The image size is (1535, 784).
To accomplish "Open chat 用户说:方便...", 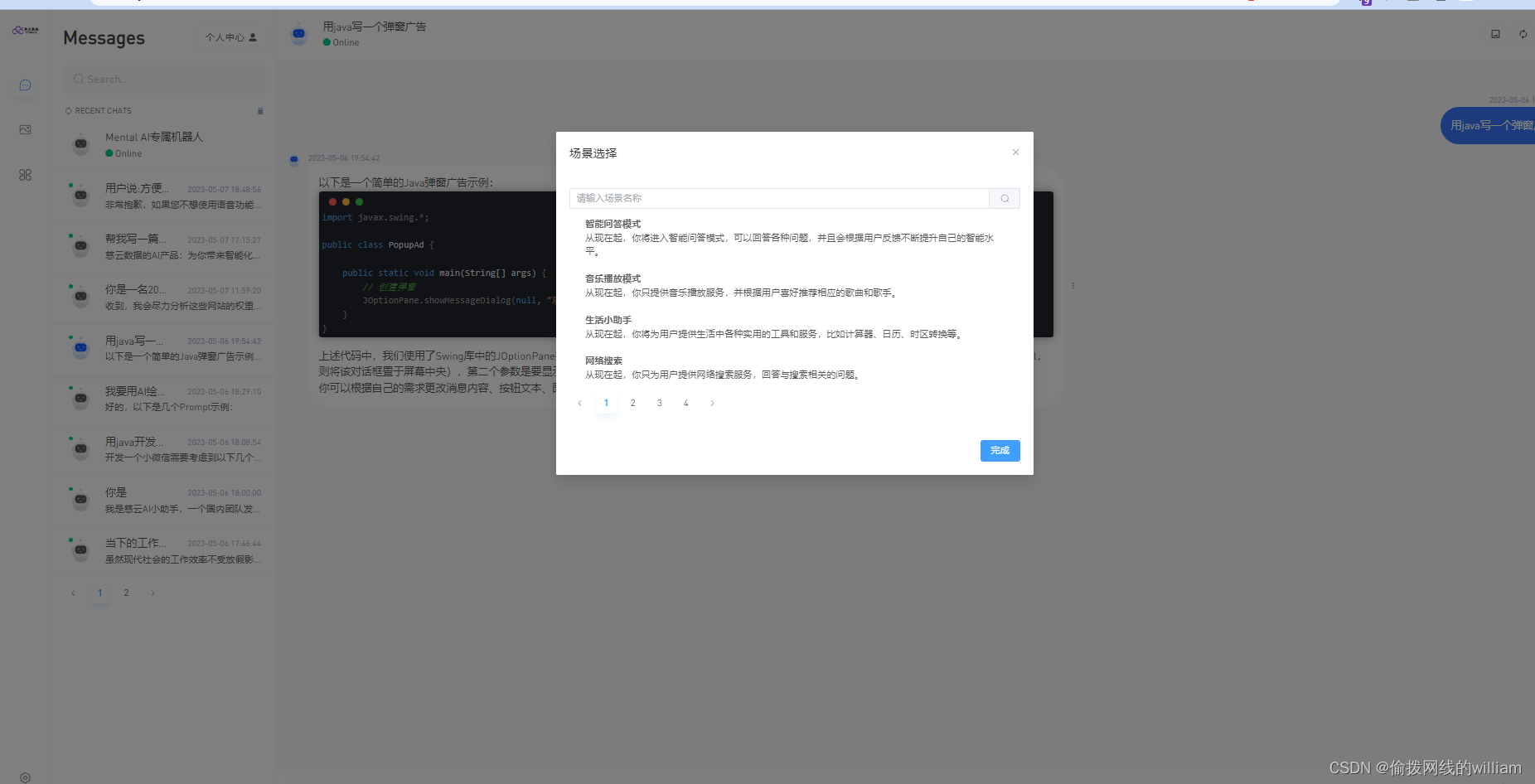I will tap(165, 196).
